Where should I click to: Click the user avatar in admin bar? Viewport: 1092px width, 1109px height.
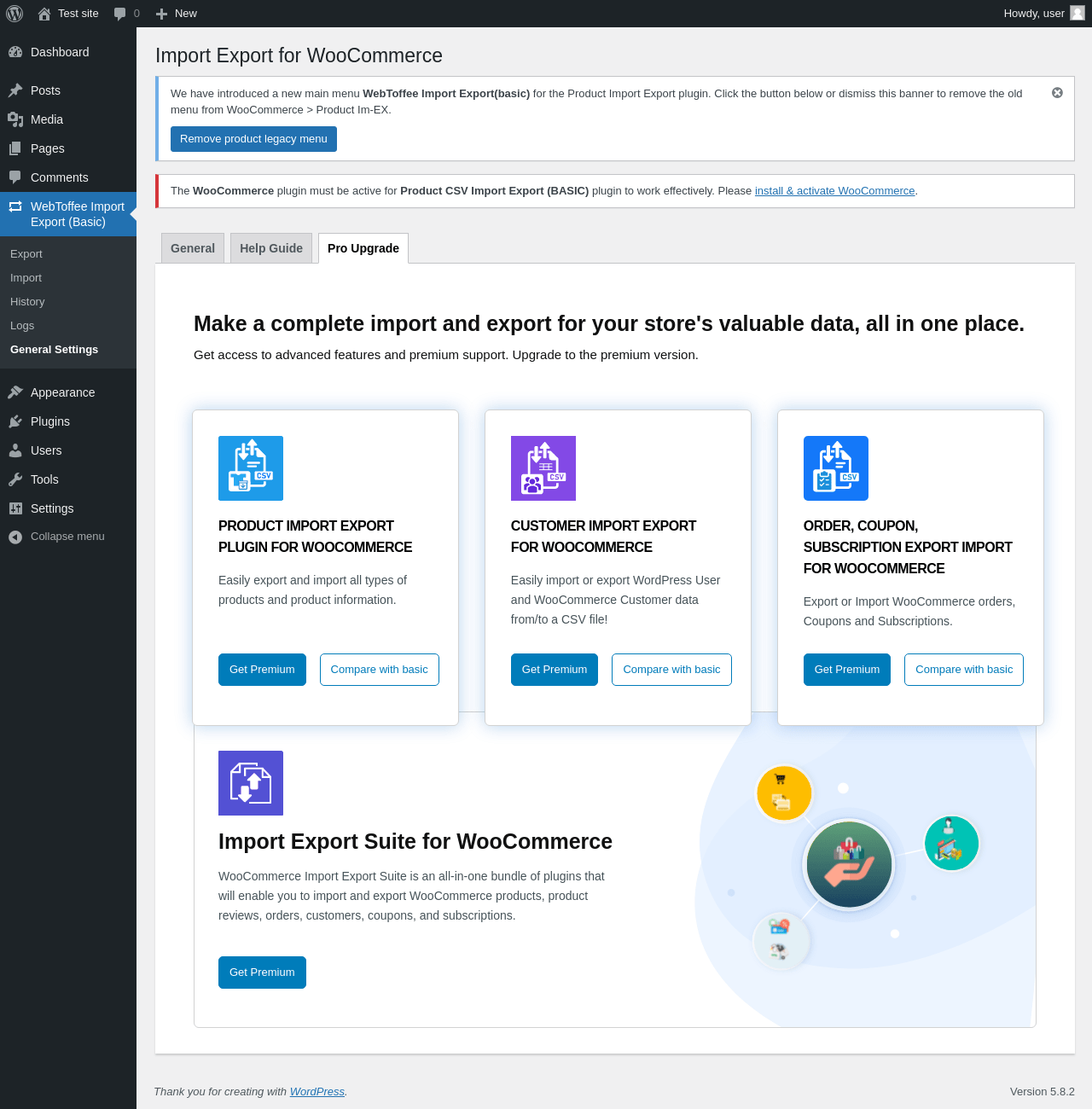point(1077,13)
